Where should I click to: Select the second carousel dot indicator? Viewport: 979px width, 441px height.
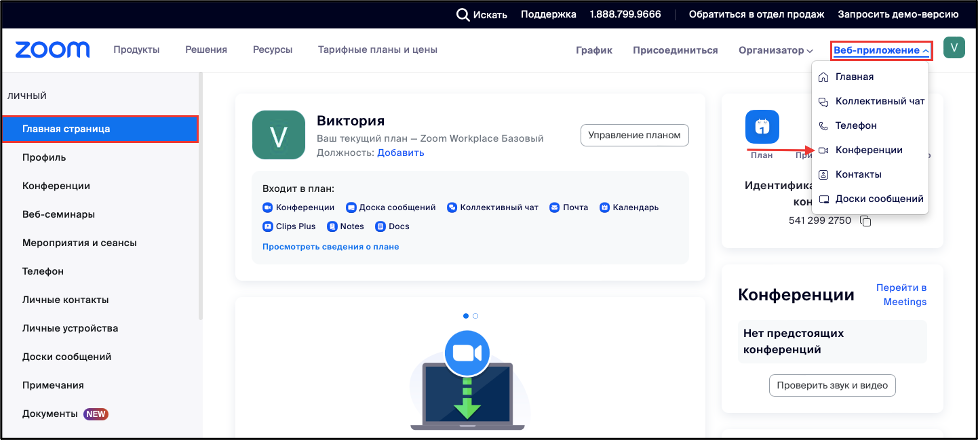pos(475,316)
